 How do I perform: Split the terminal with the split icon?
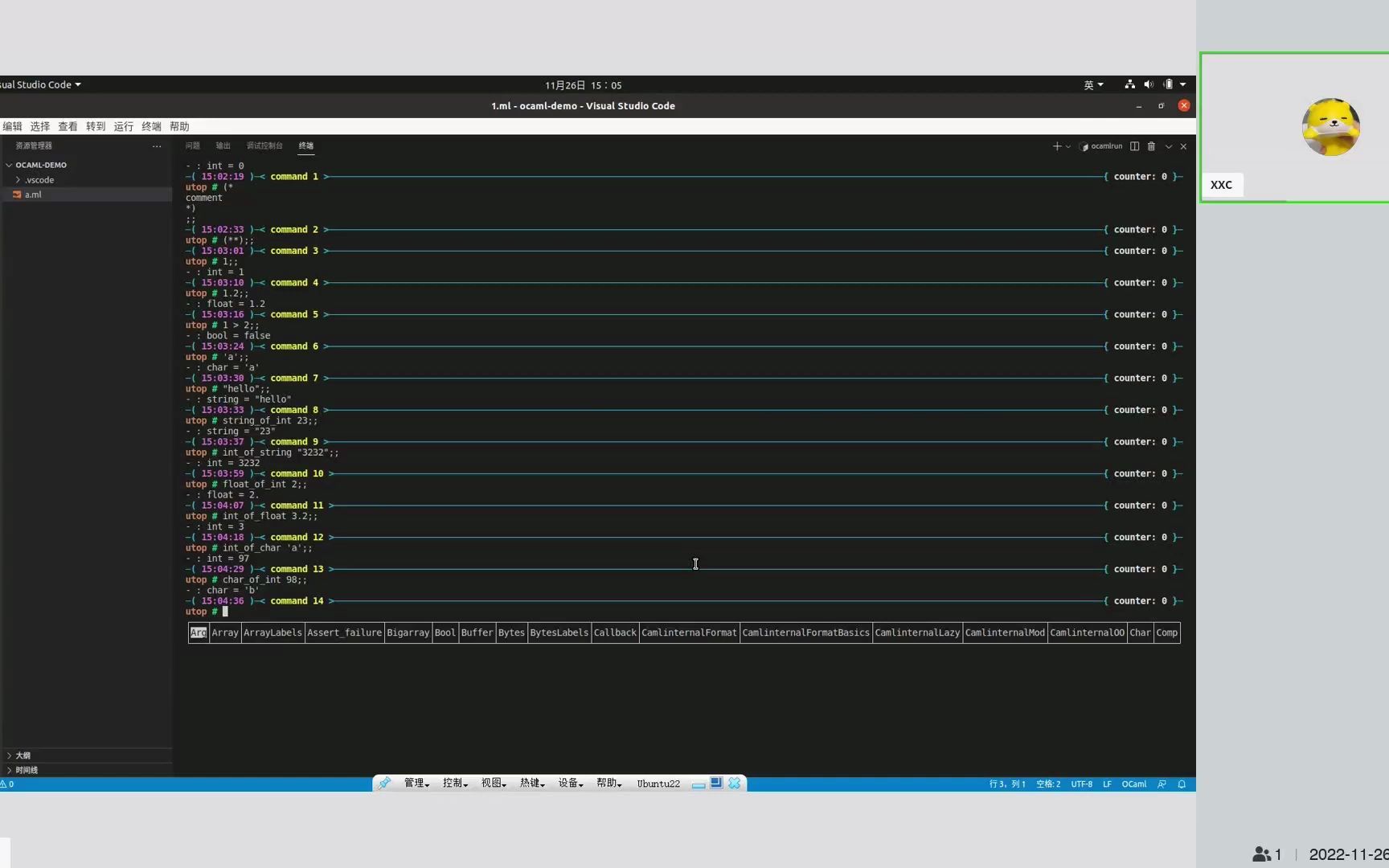click(x=1134, y=146)
